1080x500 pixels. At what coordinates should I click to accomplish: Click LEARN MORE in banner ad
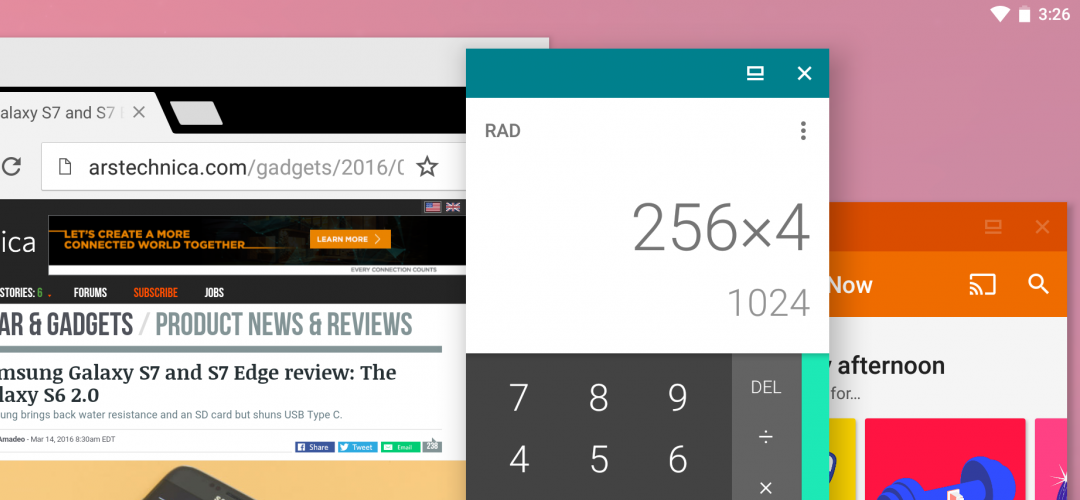(x=350, y=239)
